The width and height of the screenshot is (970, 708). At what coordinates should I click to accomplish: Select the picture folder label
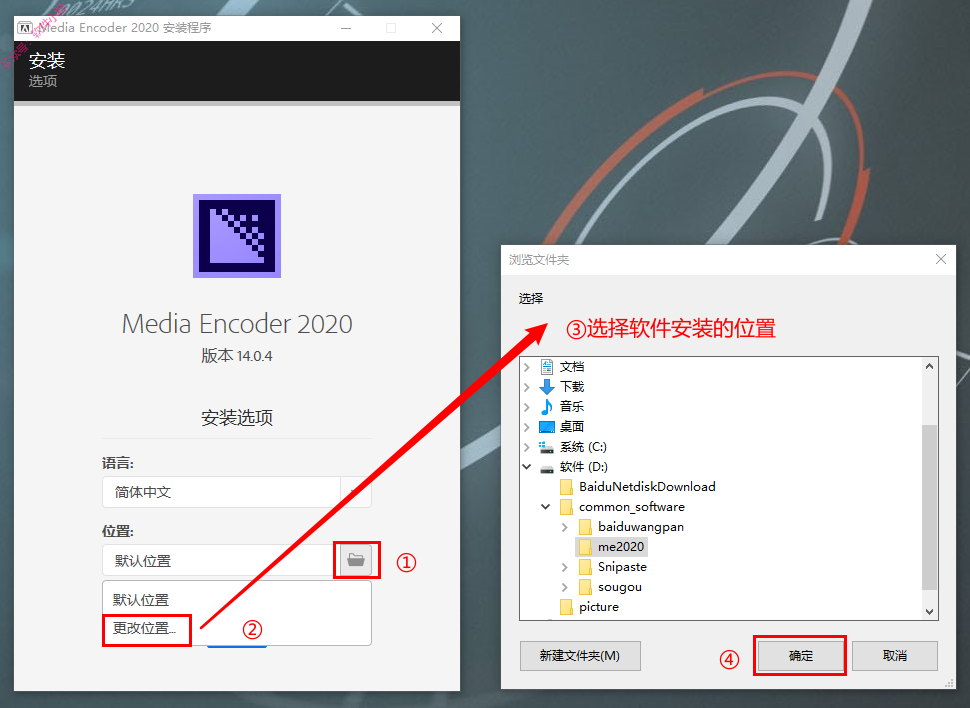click(599, 607)
